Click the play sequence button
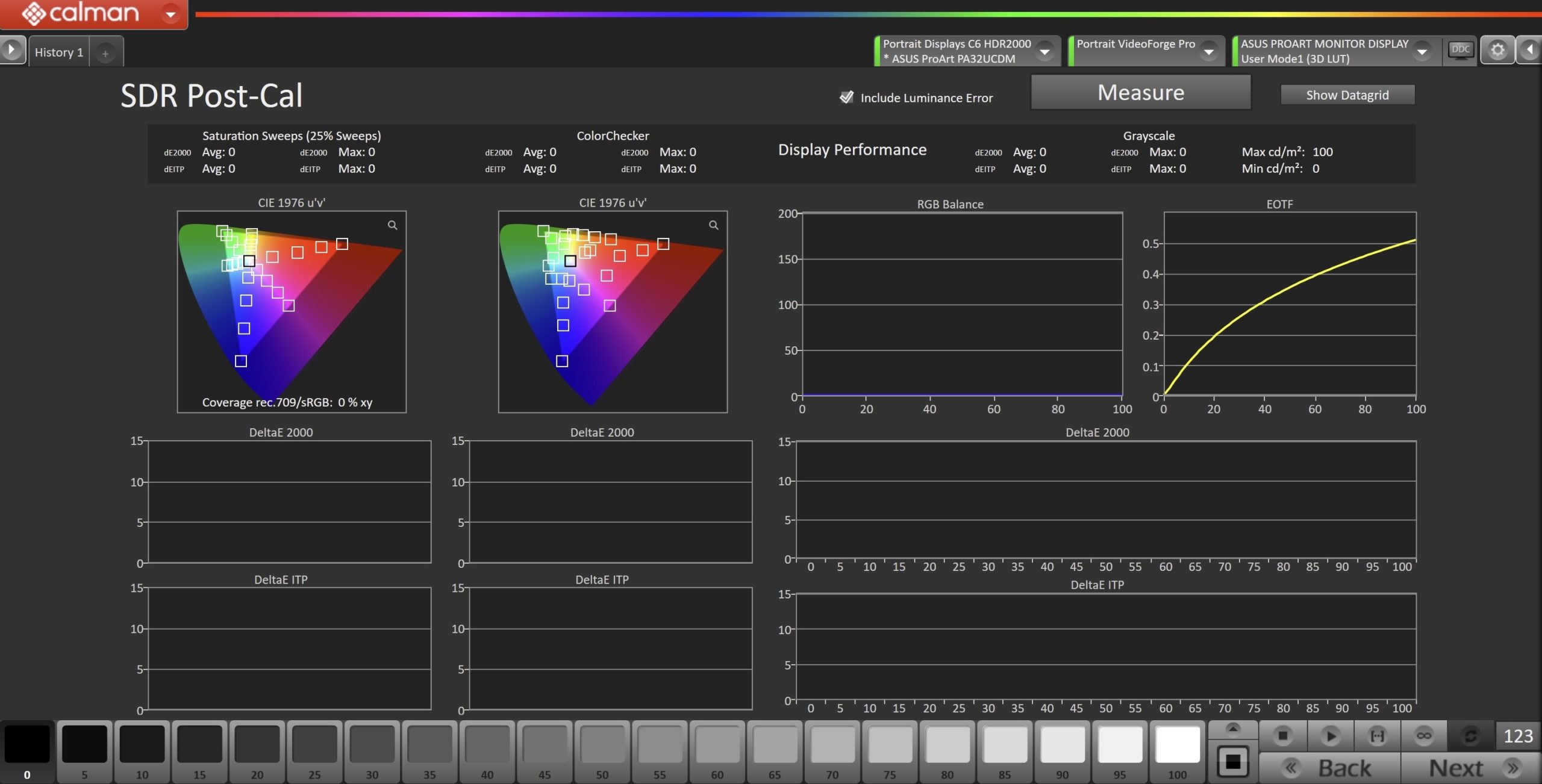 (1330, 736)
